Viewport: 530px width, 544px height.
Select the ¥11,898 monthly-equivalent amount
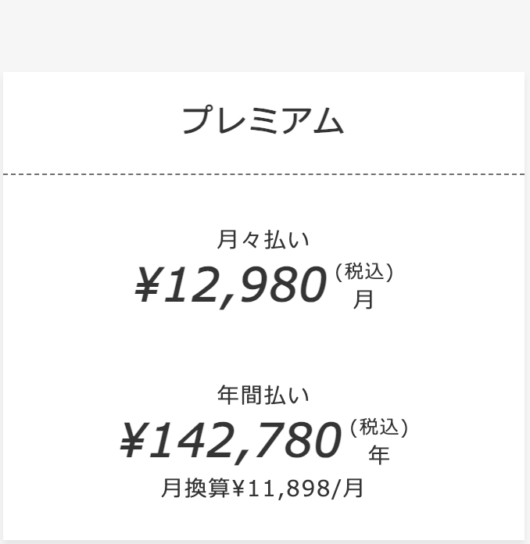(281, 488)
